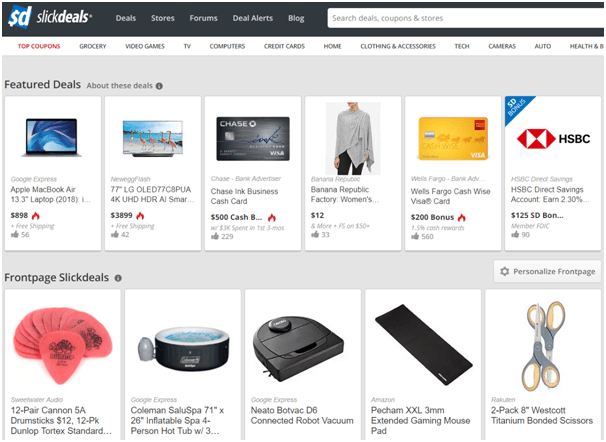Viewport: 606px width, 442px height.
Task: Click the Google Express store label above MacBook
Action: 34,179
